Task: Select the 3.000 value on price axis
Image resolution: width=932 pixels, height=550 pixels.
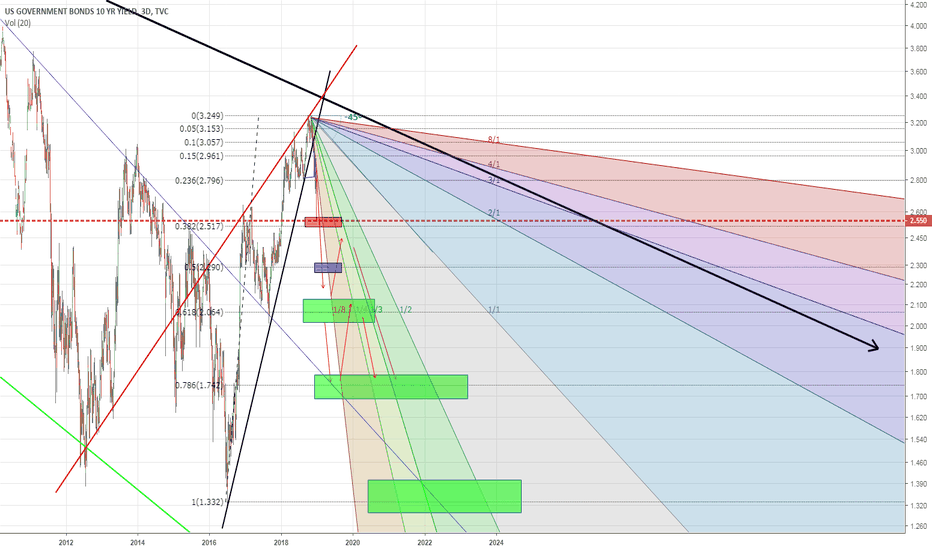Action: click(918, 151)
